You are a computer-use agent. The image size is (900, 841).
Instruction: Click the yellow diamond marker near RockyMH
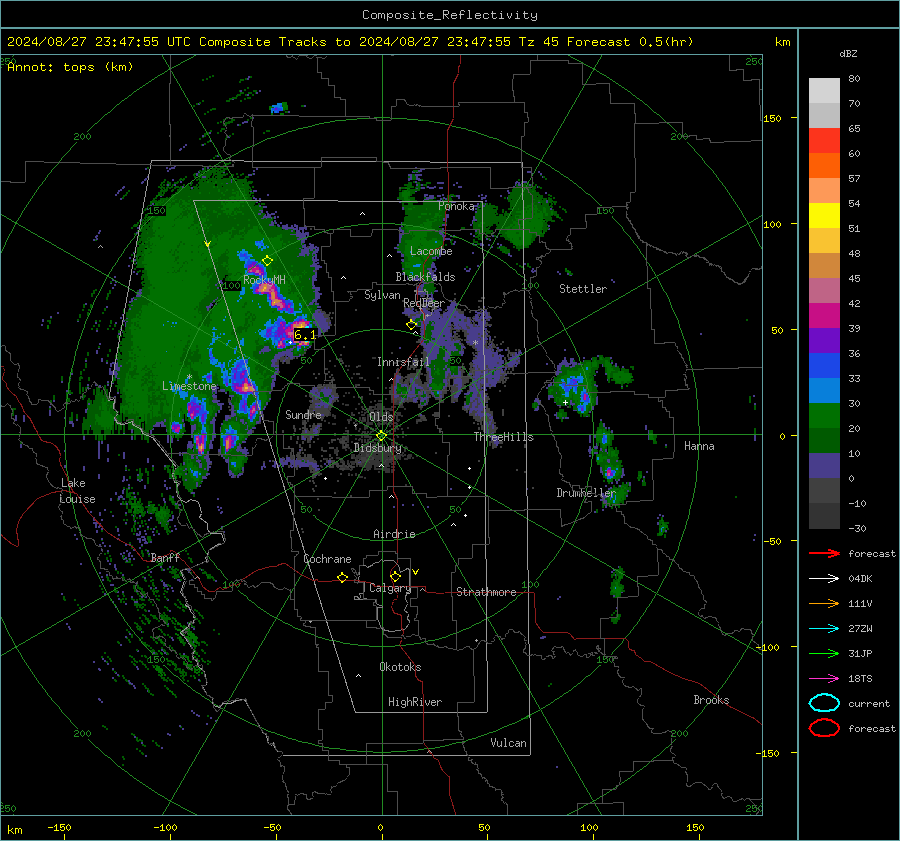(267, 261)
